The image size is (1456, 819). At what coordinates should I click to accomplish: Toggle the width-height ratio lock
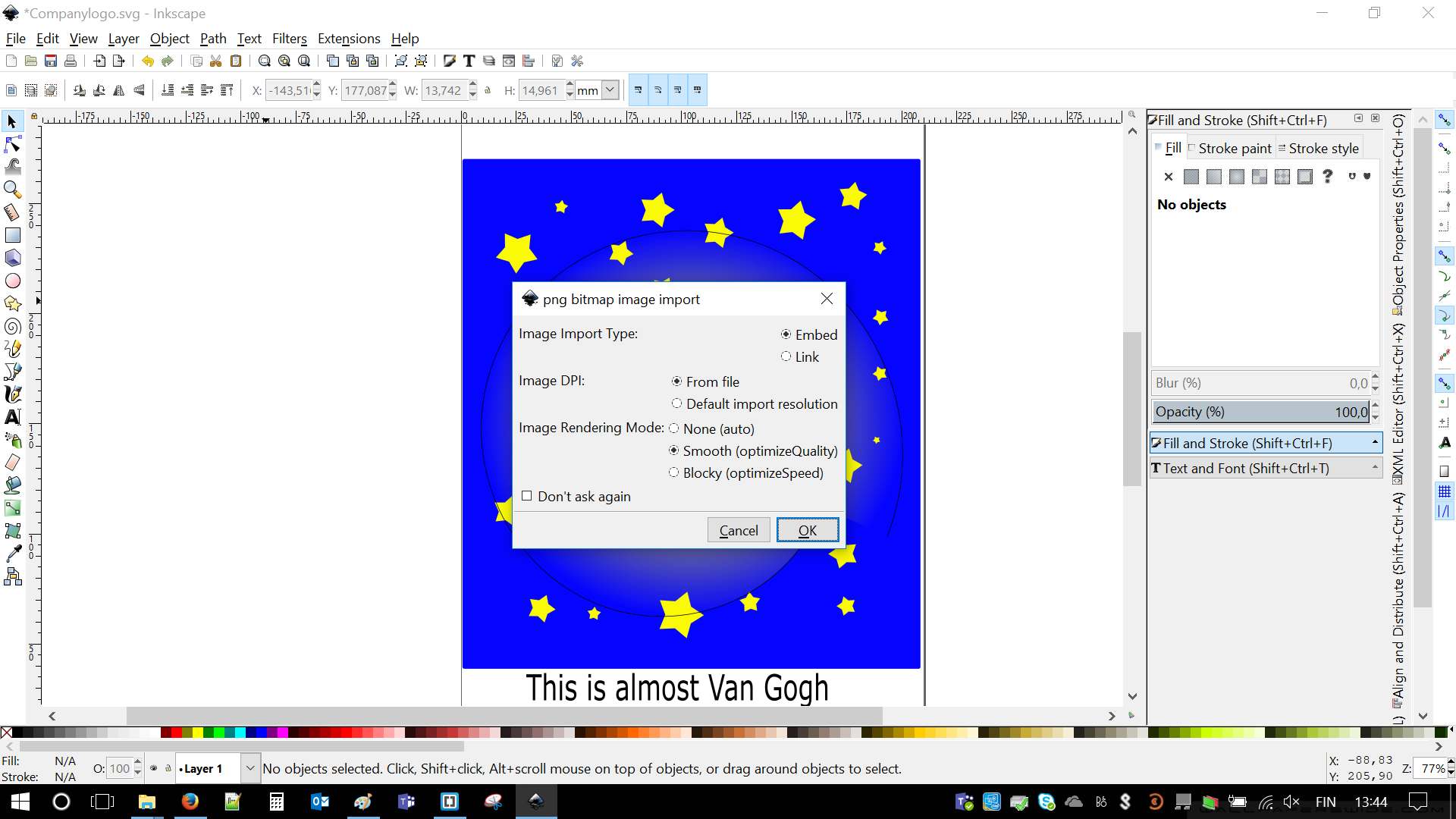(x=488, y=90)
